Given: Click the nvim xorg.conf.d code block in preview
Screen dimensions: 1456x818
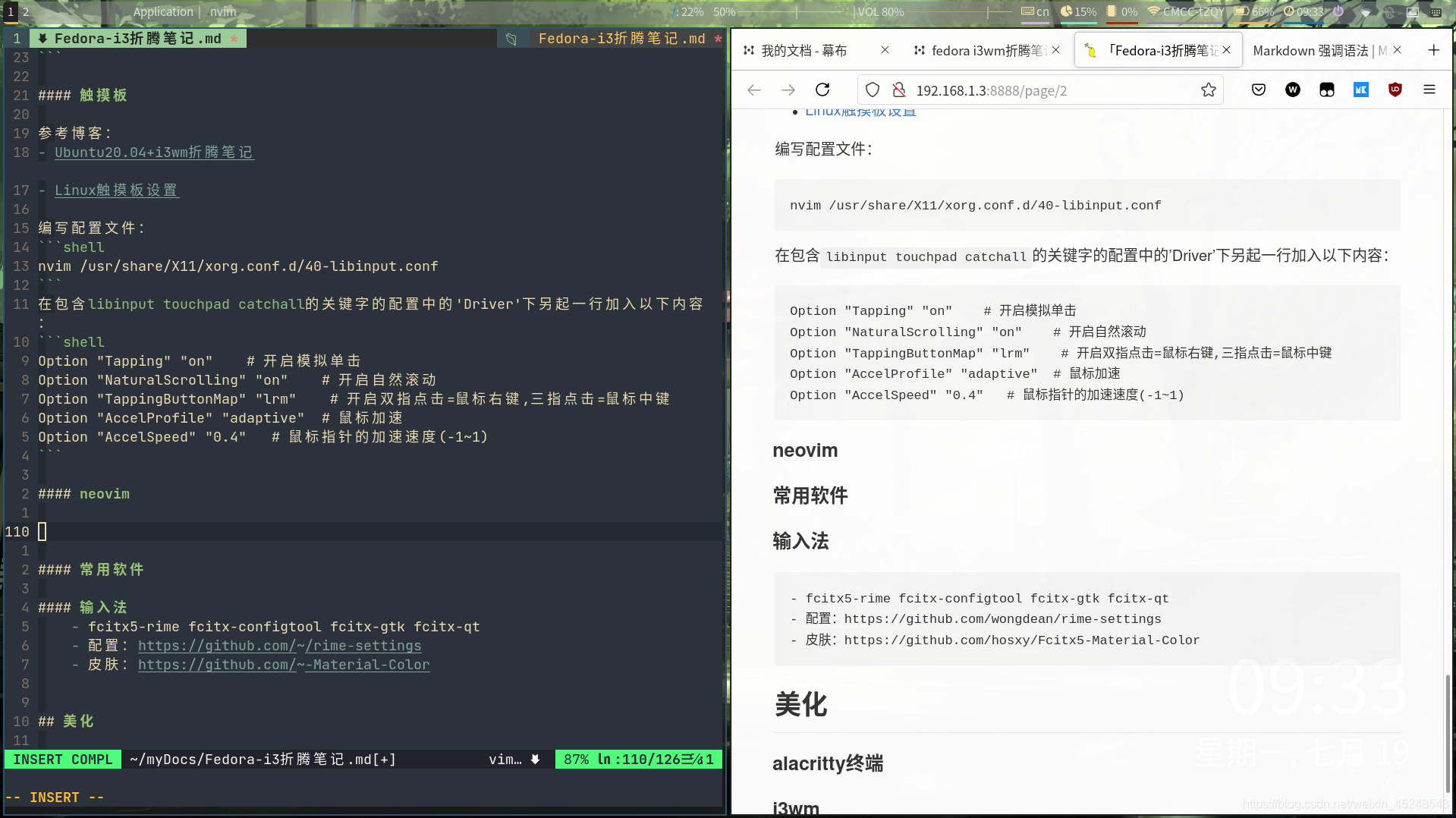Looking at the screenshot, I should pyautogui.click(x=1087, y=205).
